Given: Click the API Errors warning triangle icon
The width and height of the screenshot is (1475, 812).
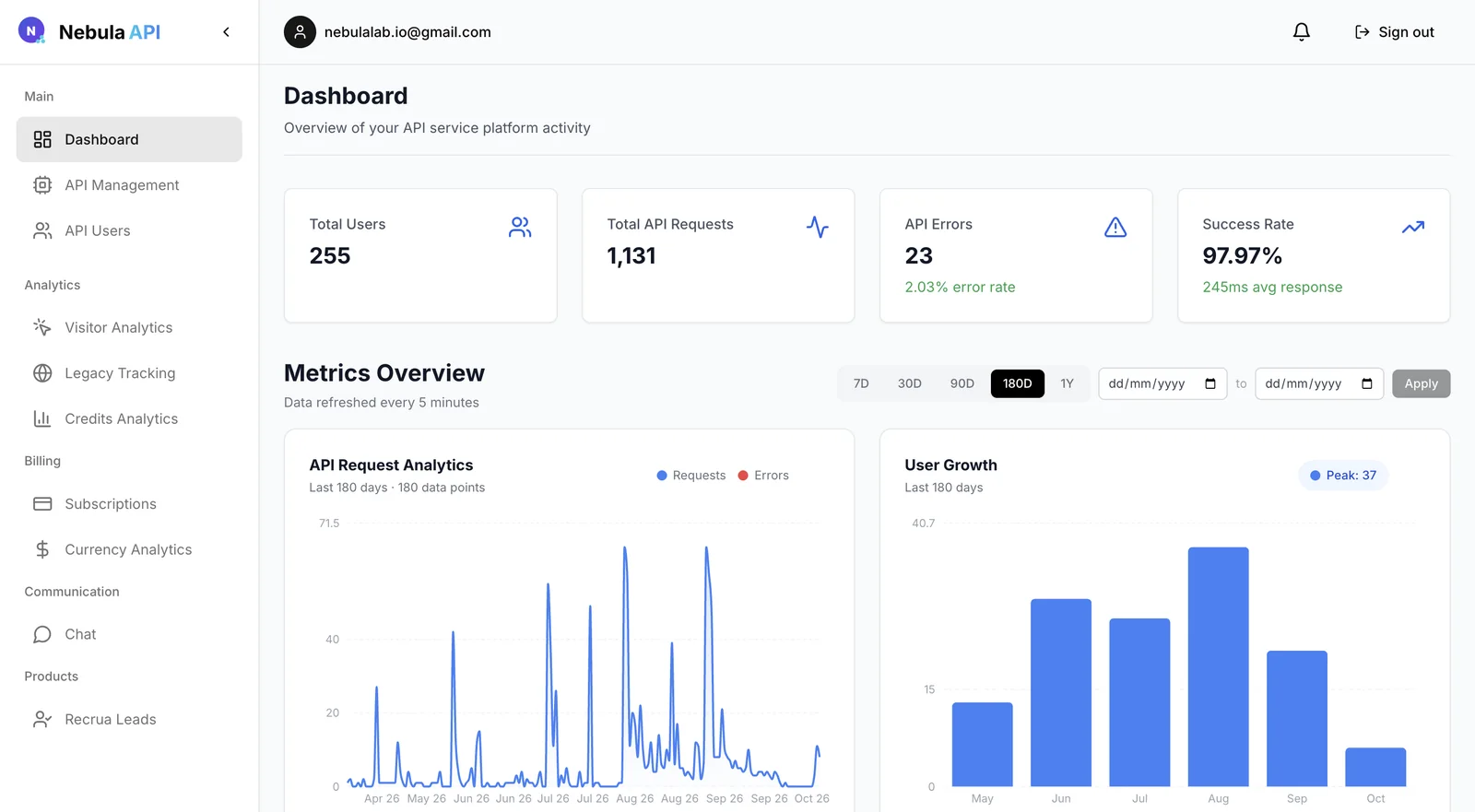Looking at the screenshot, I should click(1115, 227).
